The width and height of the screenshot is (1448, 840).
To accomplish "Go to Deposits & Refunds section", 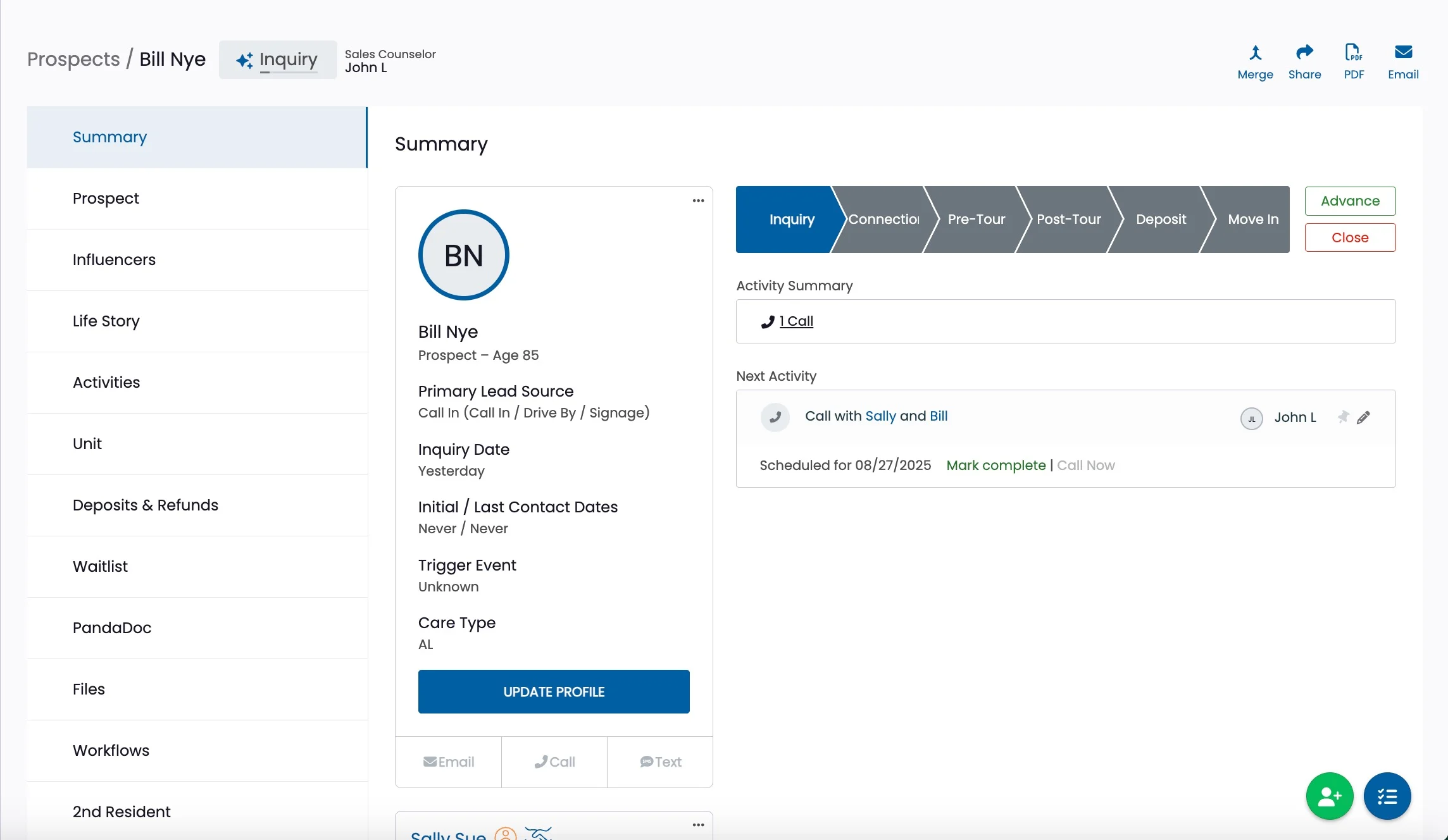I will point(145,505).
